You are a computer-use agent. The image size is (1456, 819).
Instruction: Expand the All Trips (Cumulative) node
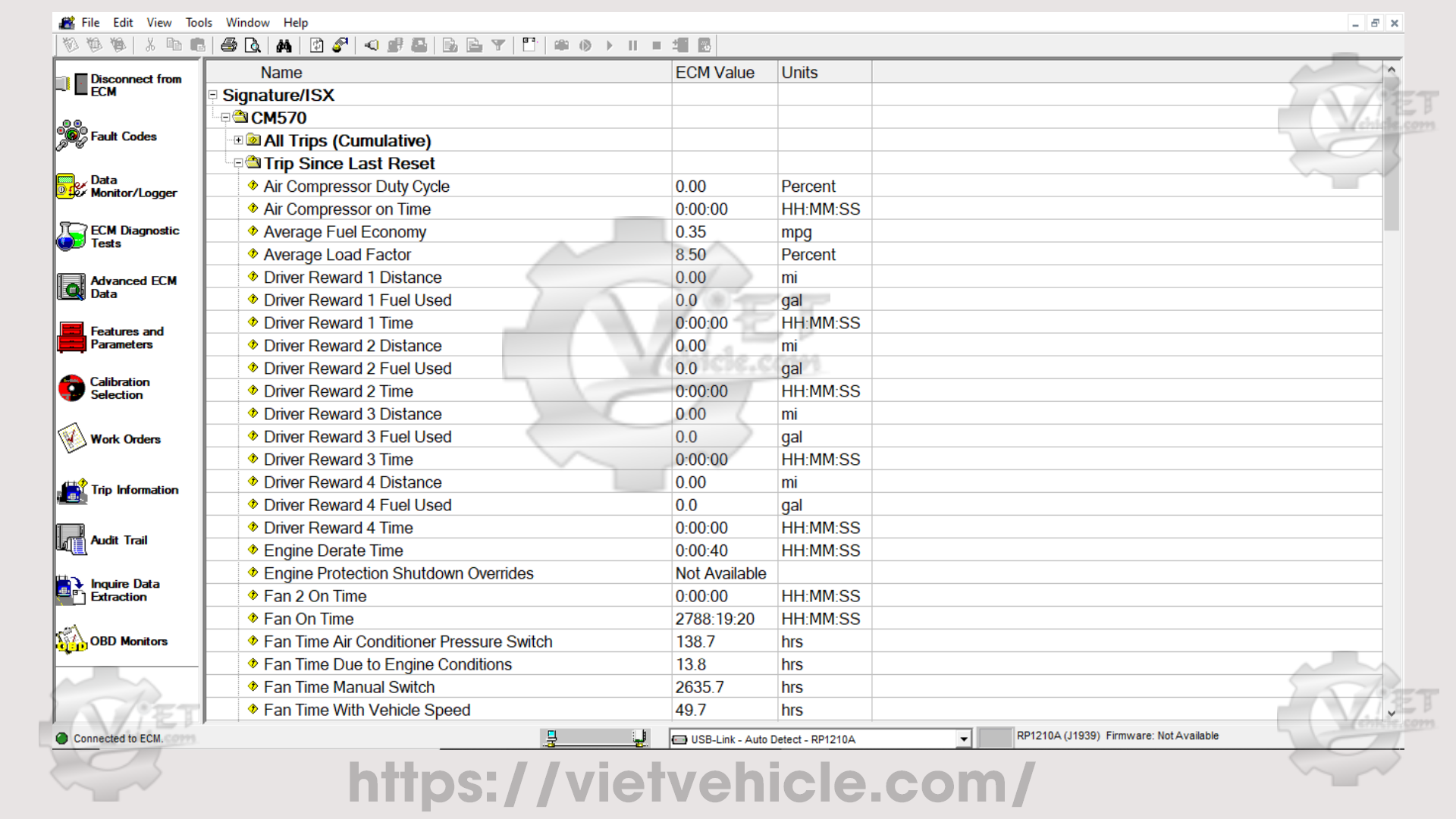238,140
